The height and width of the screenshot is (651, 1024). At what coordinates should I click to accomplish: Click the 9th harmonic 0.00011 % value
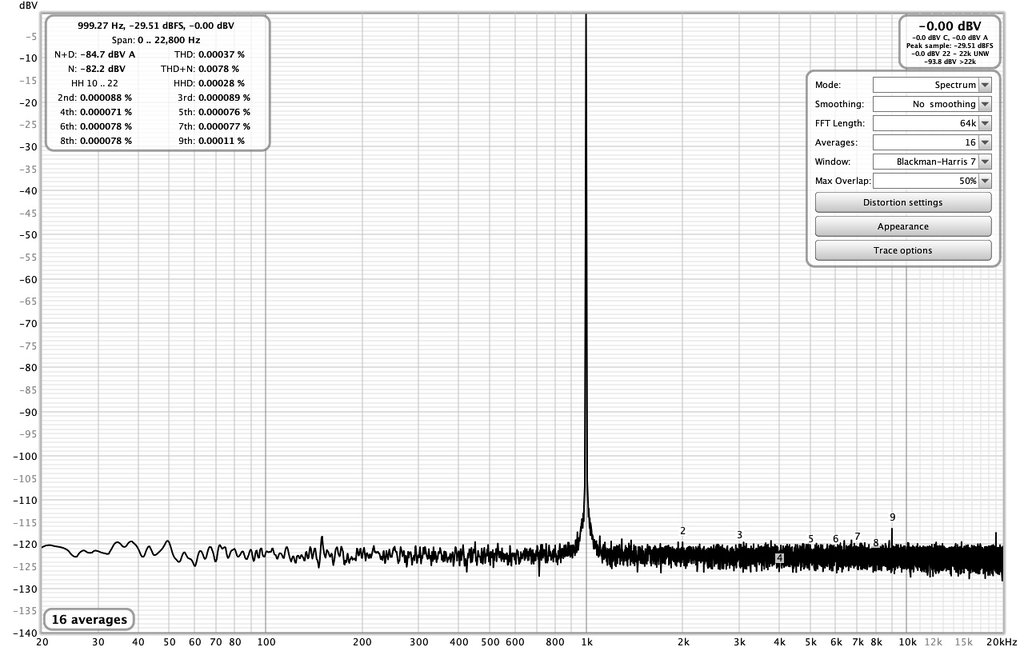click(221, 140)
